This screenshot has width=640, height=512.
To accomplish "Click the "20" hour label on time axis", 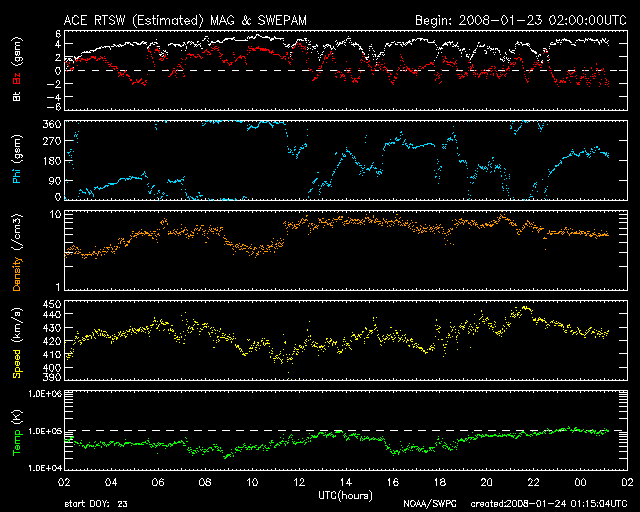I will pyautogui.click(x=487, y=482).
